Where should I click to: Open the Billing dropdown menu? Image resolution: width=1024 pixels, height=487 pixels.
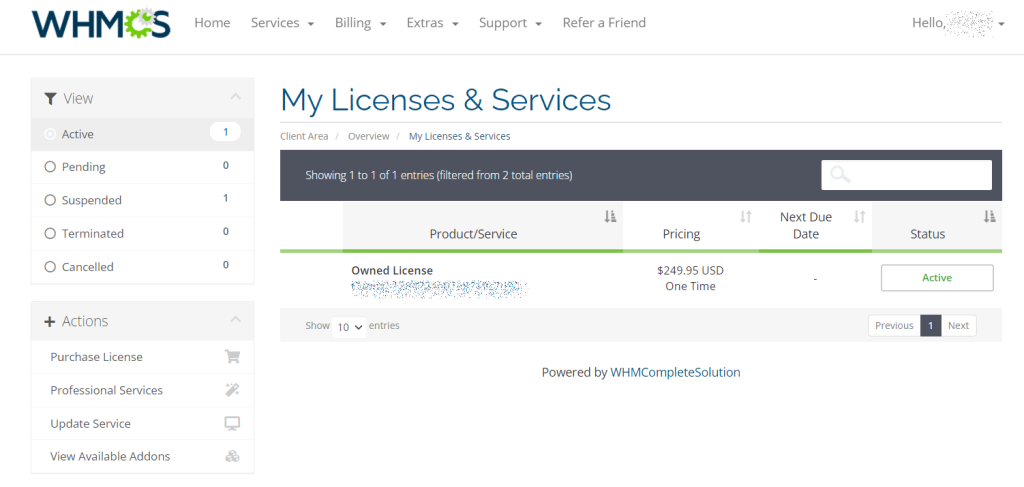(360, 23)
